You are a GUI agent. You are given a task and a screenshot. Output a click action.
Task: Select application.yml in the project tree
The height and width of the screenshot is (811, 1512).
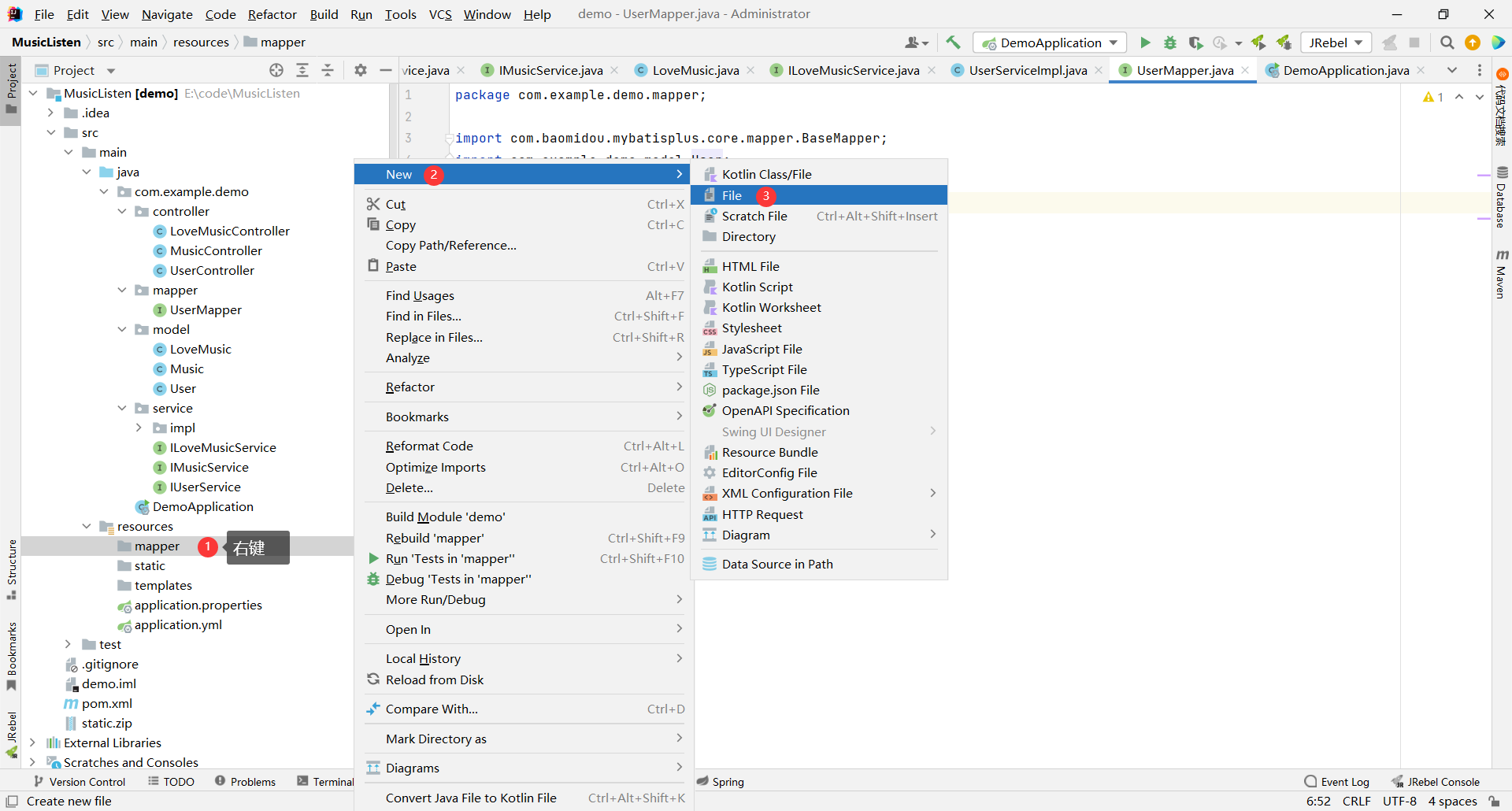tap(178, 624)
